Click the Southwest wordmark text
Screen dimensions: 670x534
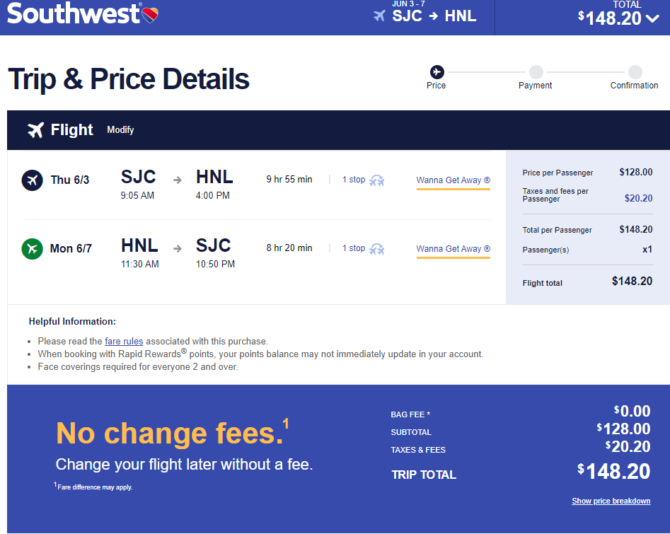point(73,14)
